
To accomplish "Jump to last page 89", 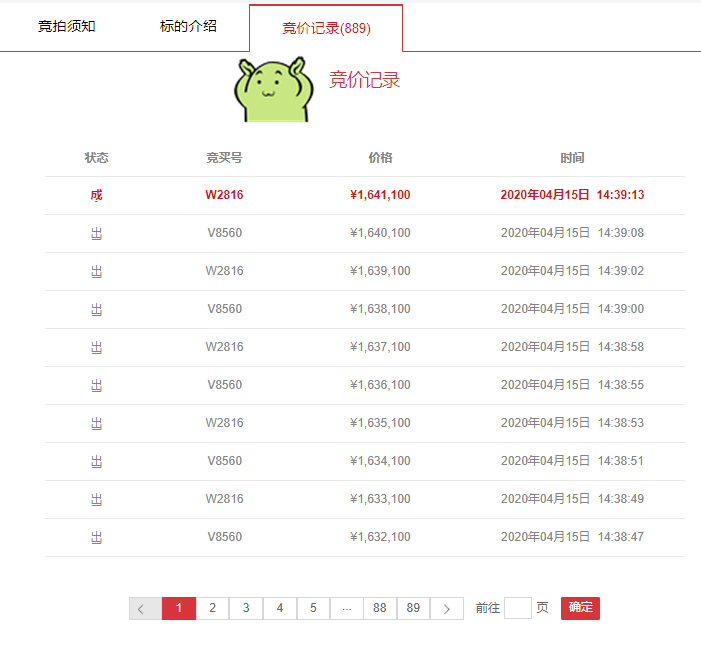I will (413, 608).
